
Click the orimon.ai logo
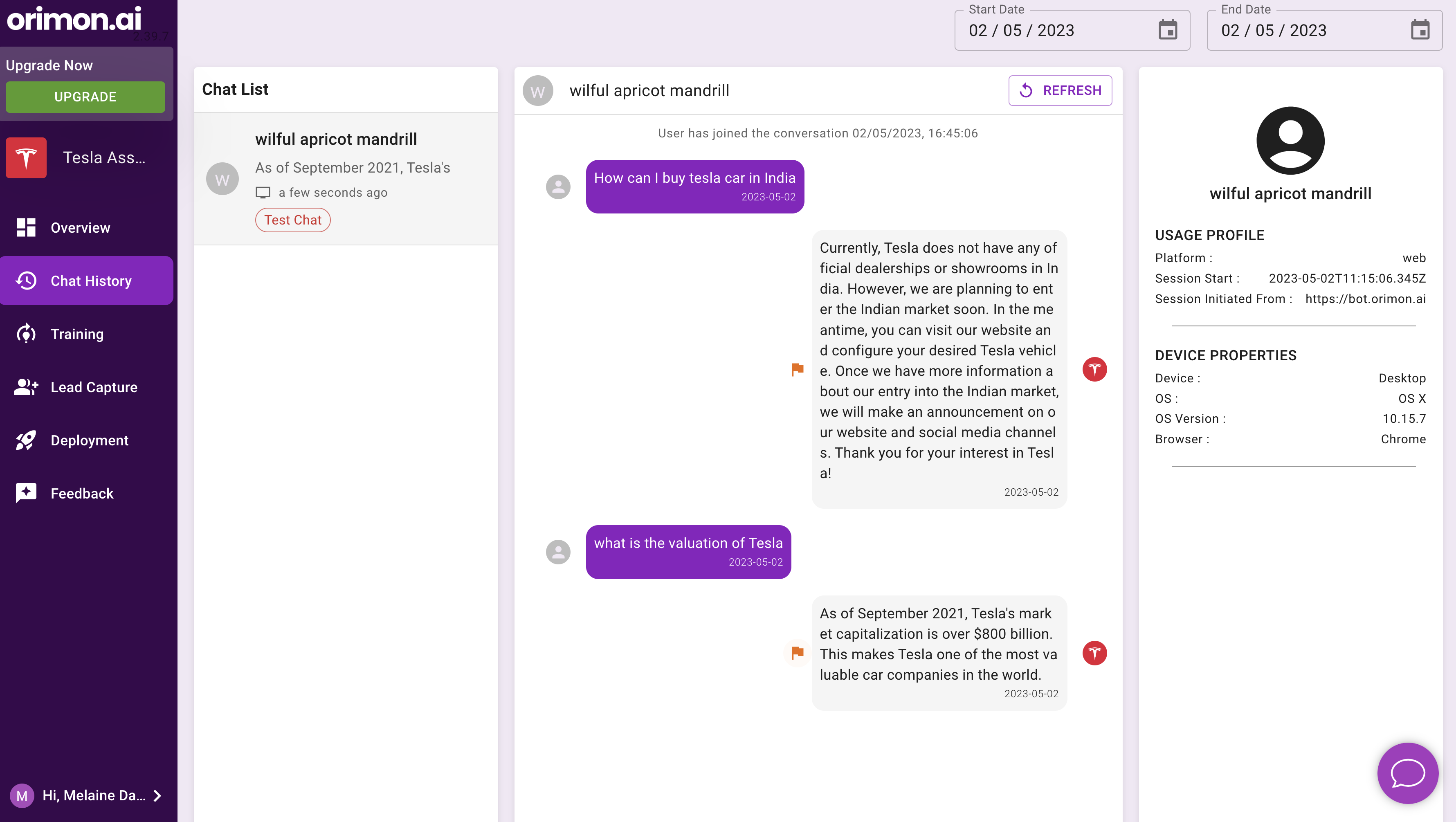[74, 19]
